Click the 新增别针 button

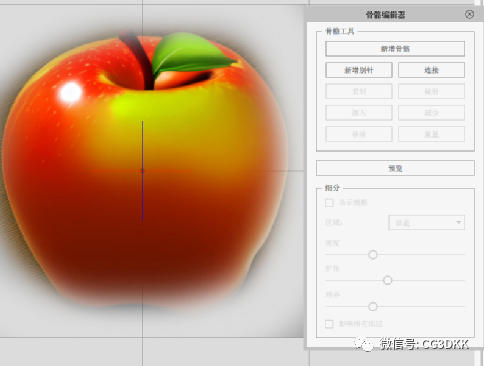pyautogui.click(x=359, y=70)
